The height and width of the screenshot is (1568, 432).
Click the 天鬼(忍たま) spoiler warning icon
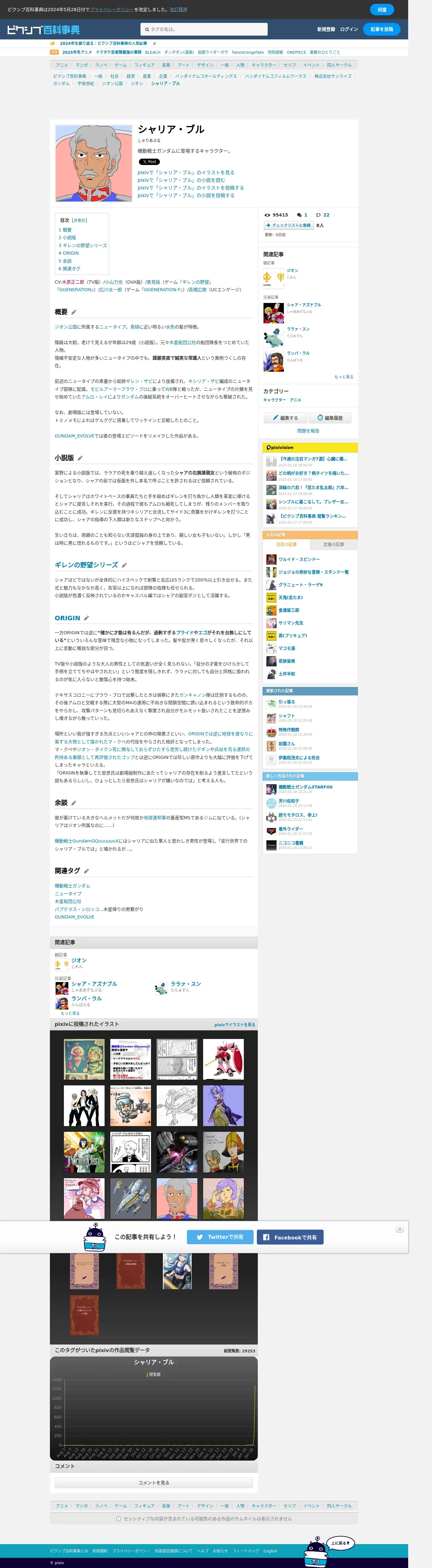[271, 598]
